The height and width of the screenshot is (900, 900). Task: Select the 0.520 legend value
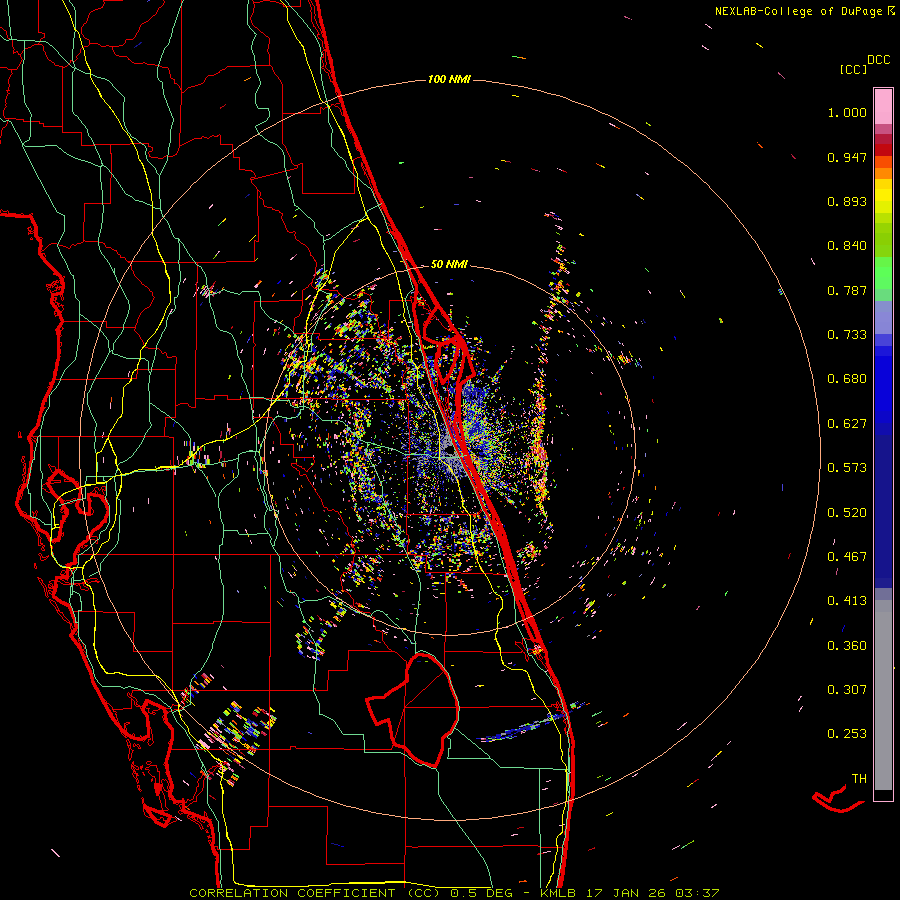pyautogui.click(x=847, y=512)
